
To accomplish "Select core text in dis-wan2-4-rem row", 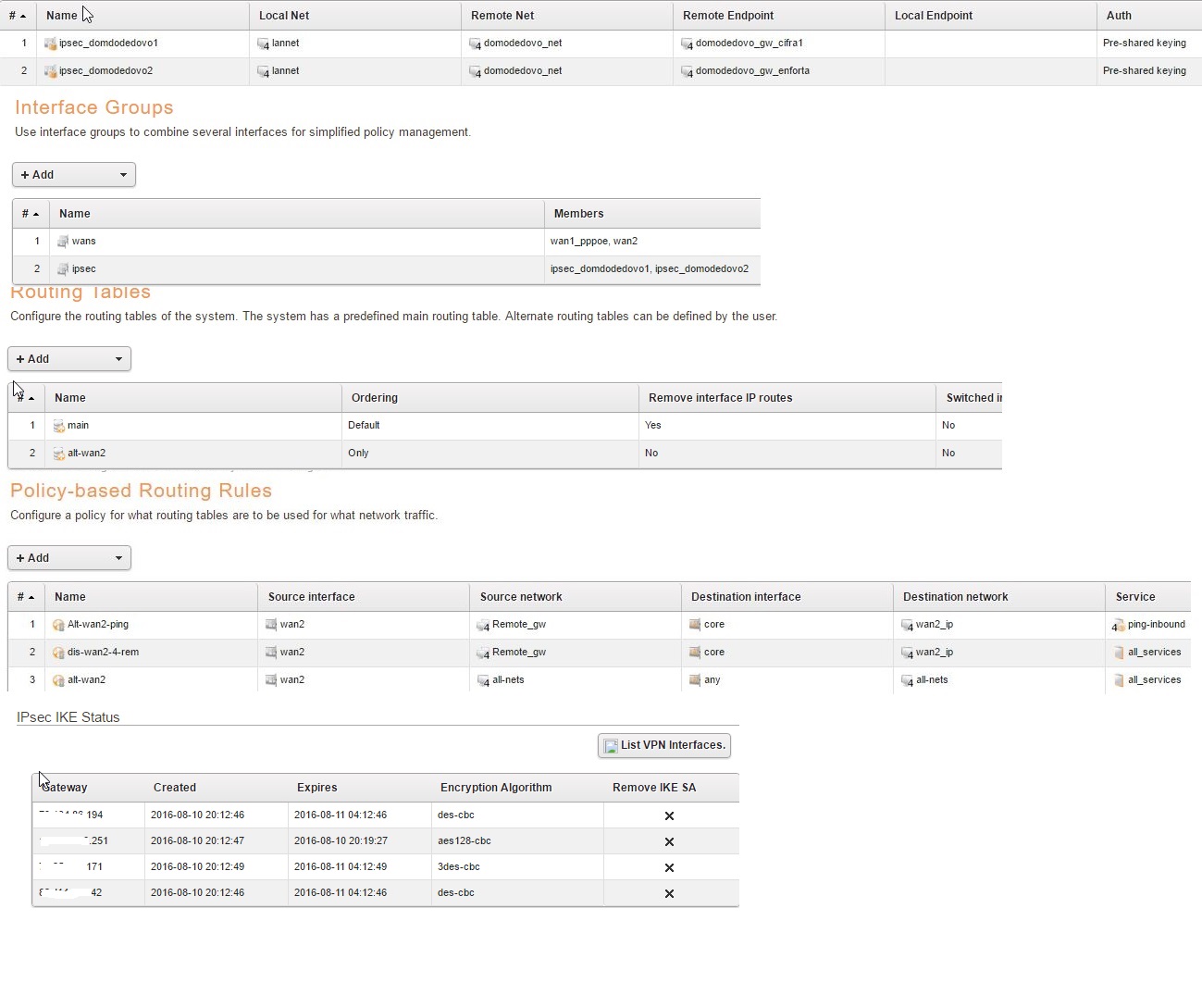I will point(714,653).
